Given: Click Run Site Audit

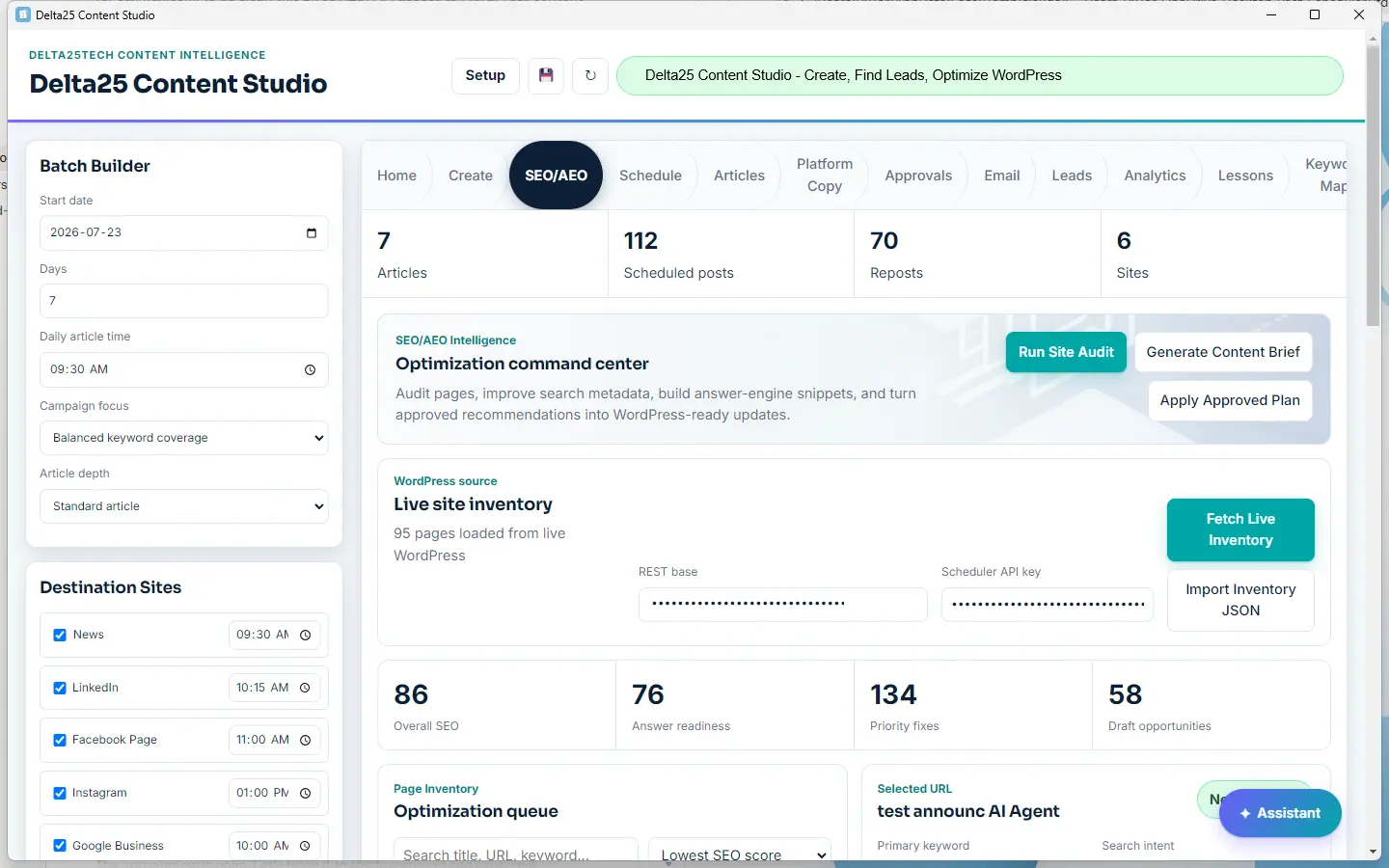Looking at the screenshot, I should coord(1066,352).
